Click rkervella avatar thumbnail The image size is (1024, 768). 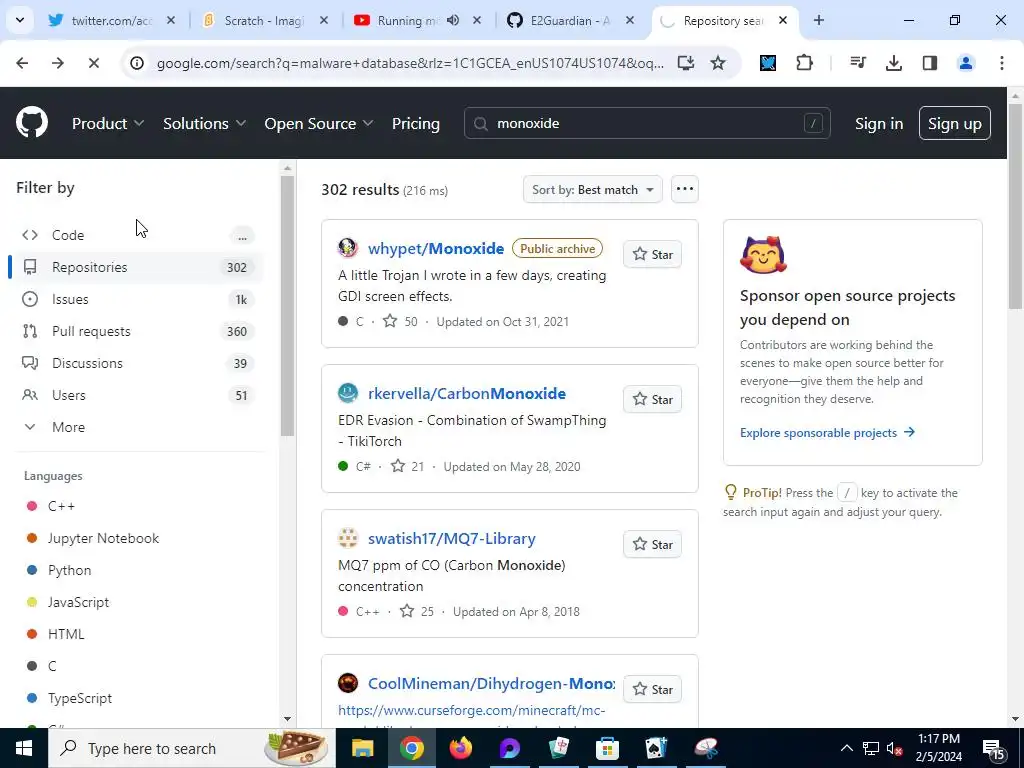[347, 393]
